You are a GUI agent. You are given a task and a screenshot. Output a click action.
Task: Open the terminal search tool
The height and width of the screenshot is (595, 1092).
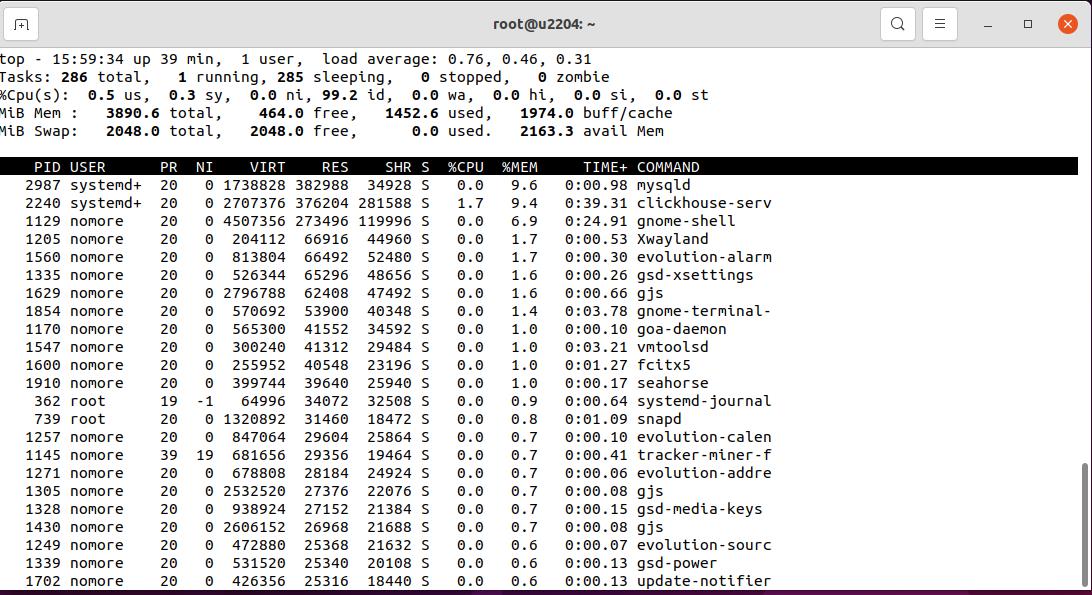(x=897, y=24)
